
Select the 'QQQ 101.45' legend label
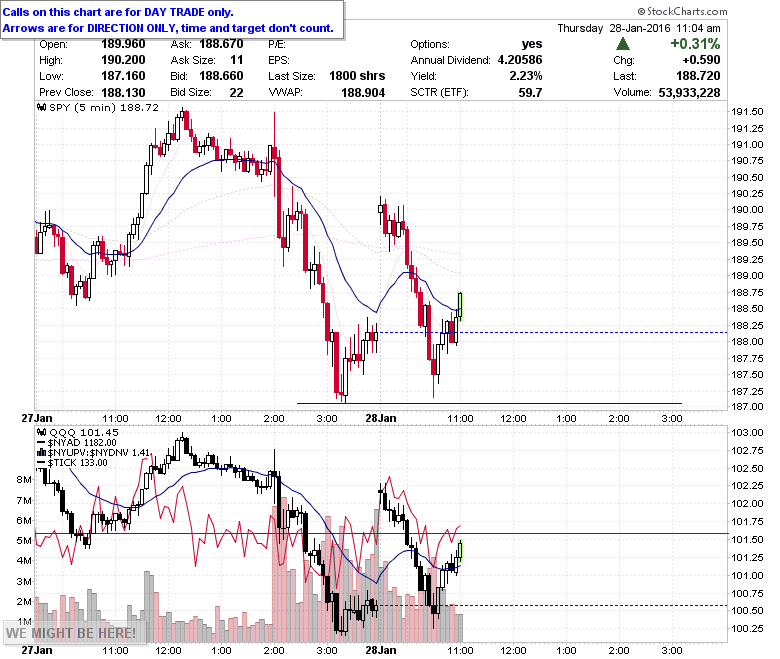click(84, 432)
